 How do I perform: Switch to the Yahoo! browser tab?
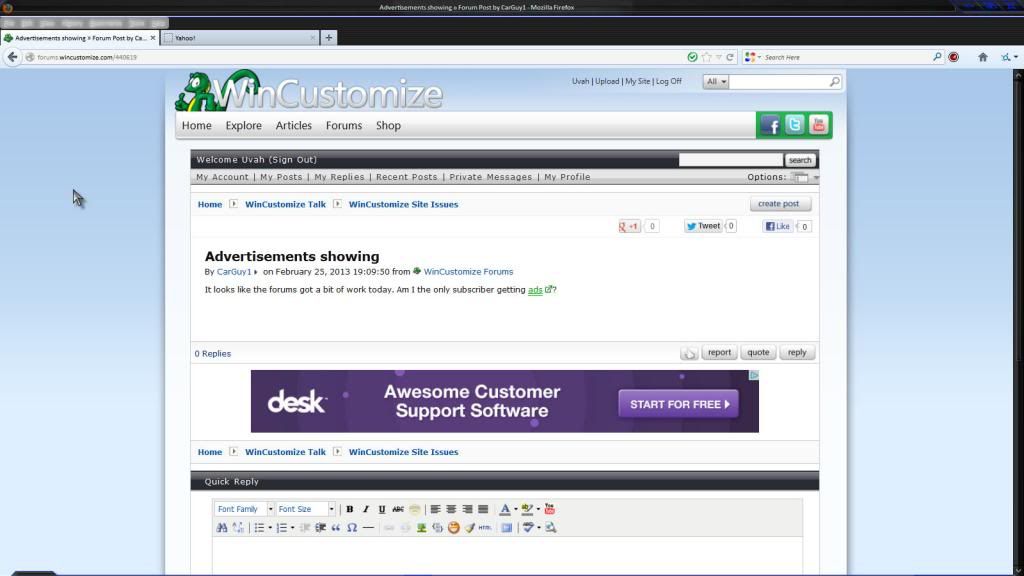(239, 38)
